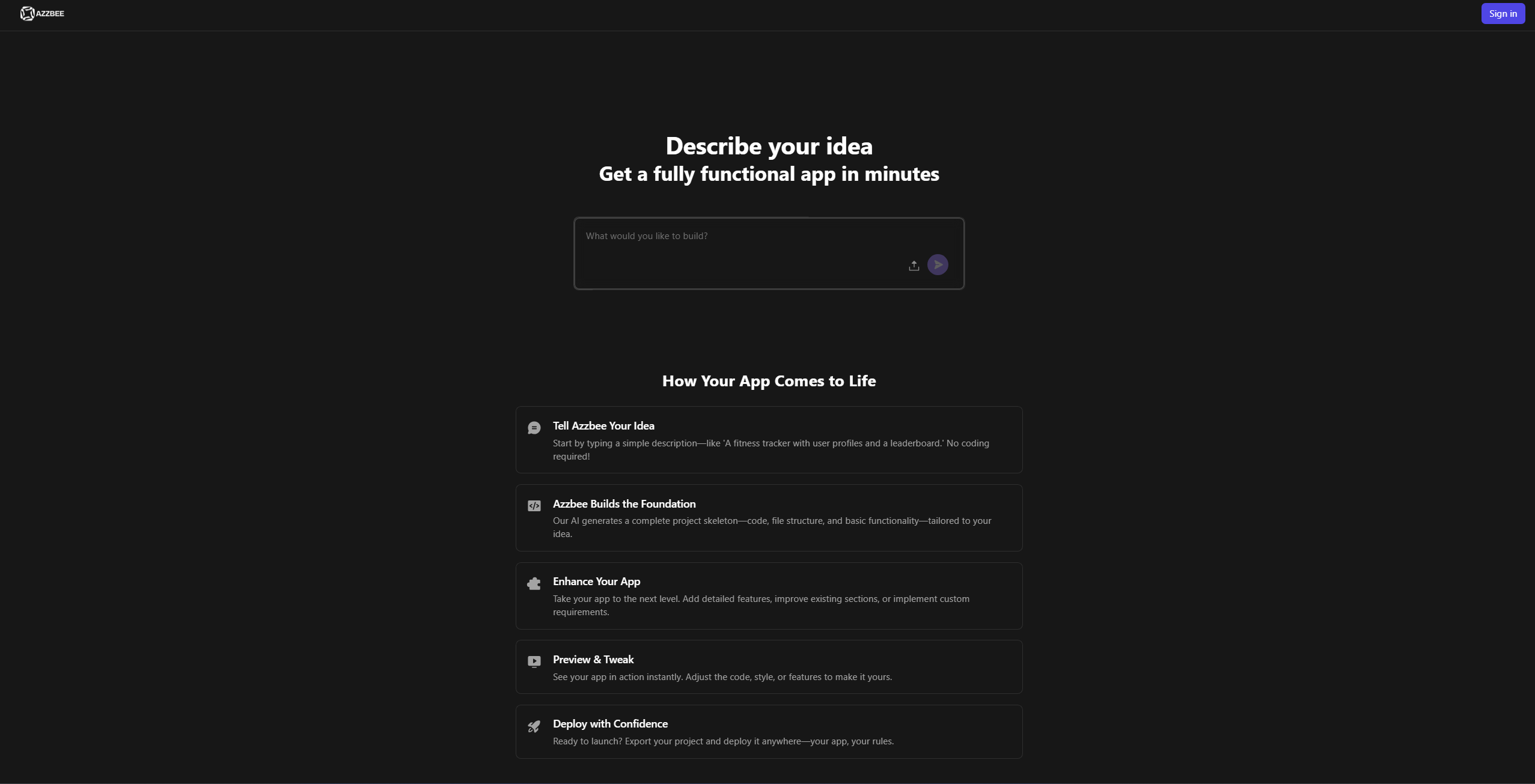Click the puzzle piece icon

pyautogui.click(x=534, y=583)
